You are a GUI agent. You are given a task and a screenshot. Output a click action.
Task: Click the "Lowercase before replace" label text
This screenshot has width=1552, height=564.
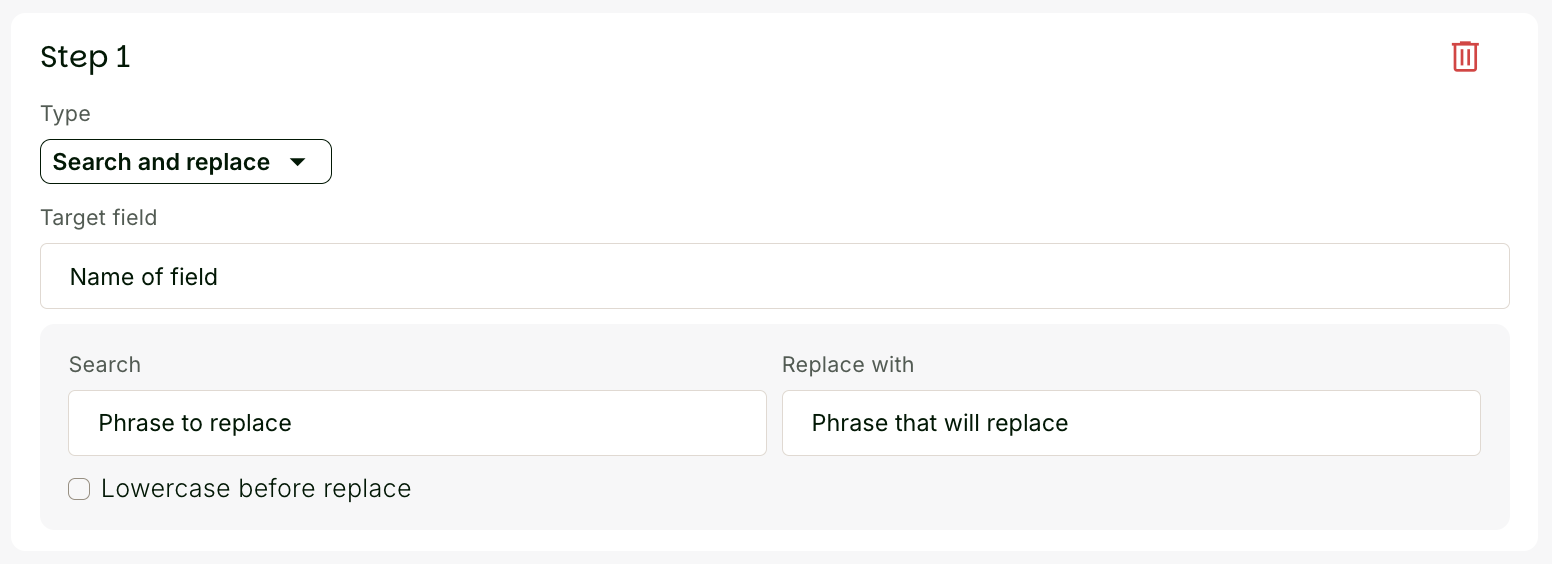point(256,489)
